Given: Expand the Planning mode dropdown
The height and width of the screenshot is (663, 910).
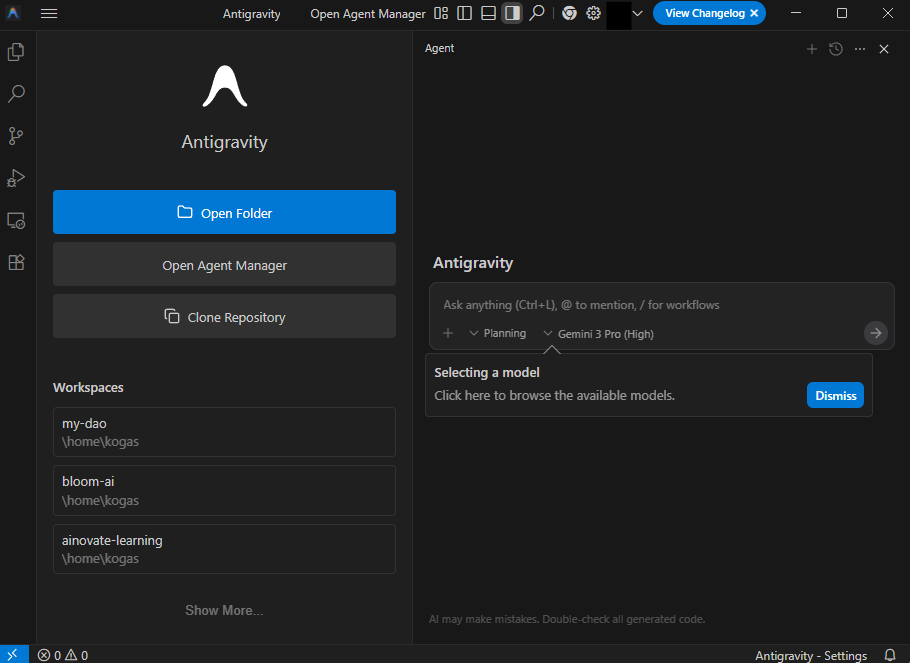Looking at the screenshot, I should coord(497,333).
